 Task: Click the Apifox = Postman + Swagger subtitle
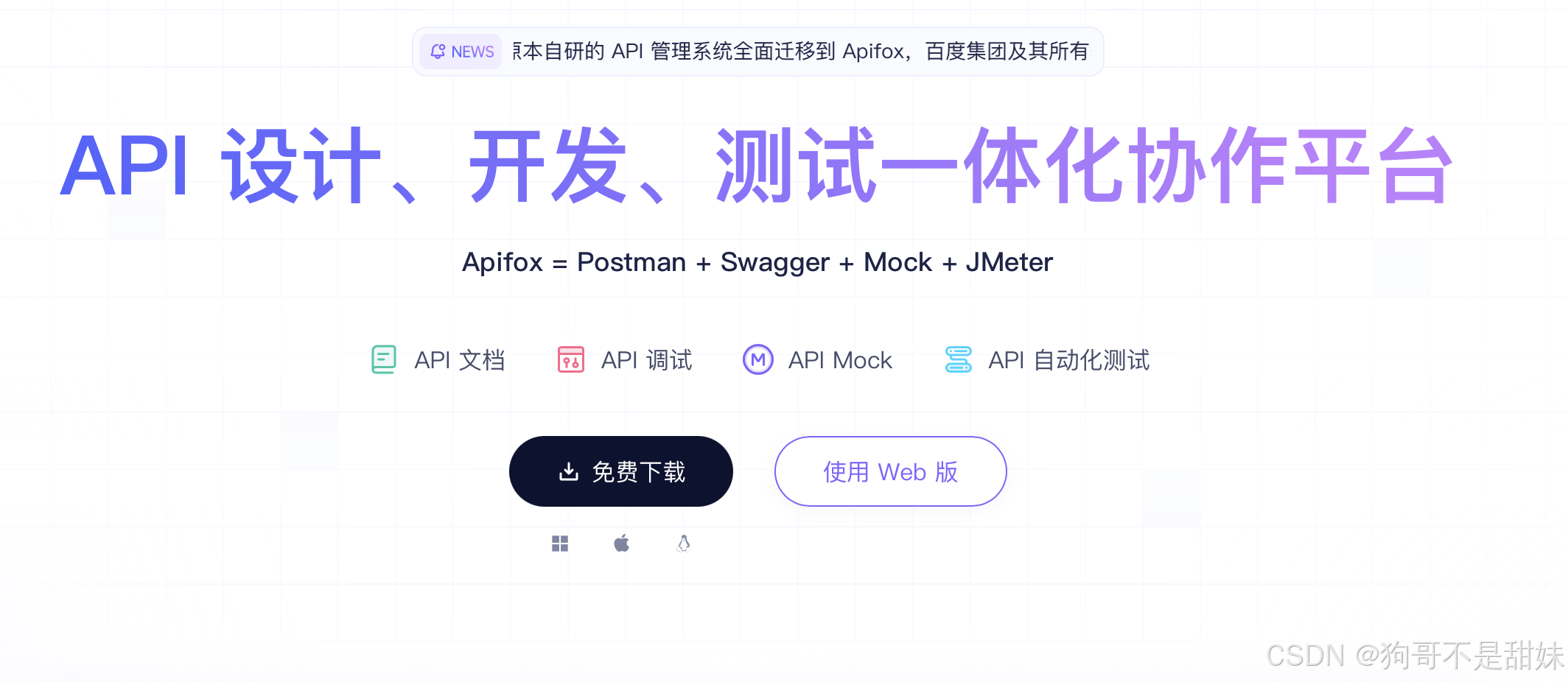(x=757, y=262)
